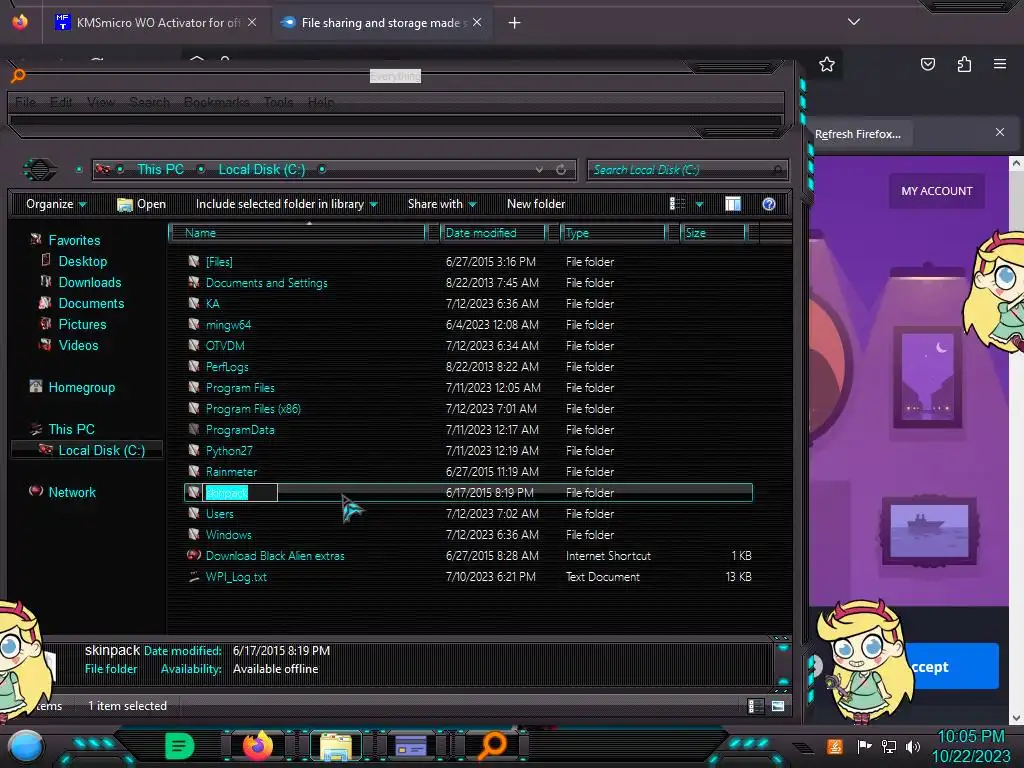
Task: Open the Search menu in Everything window
Action: click(149, 102)
